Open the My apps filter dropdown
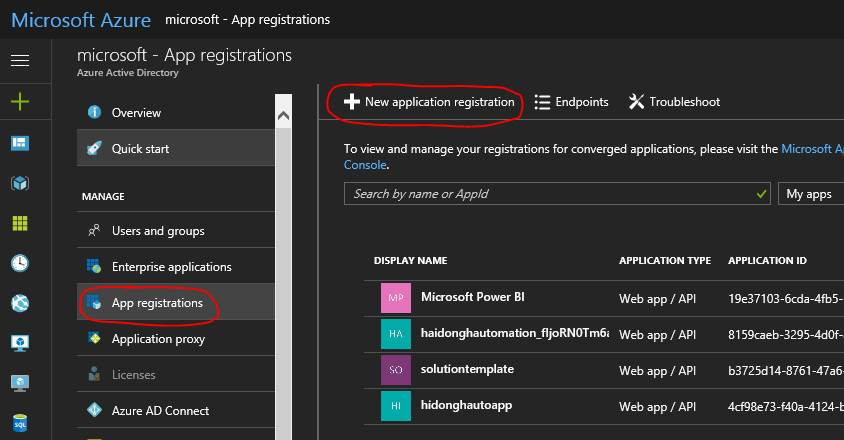The width and height of the screenshot is (844, 440). [811, 194]
